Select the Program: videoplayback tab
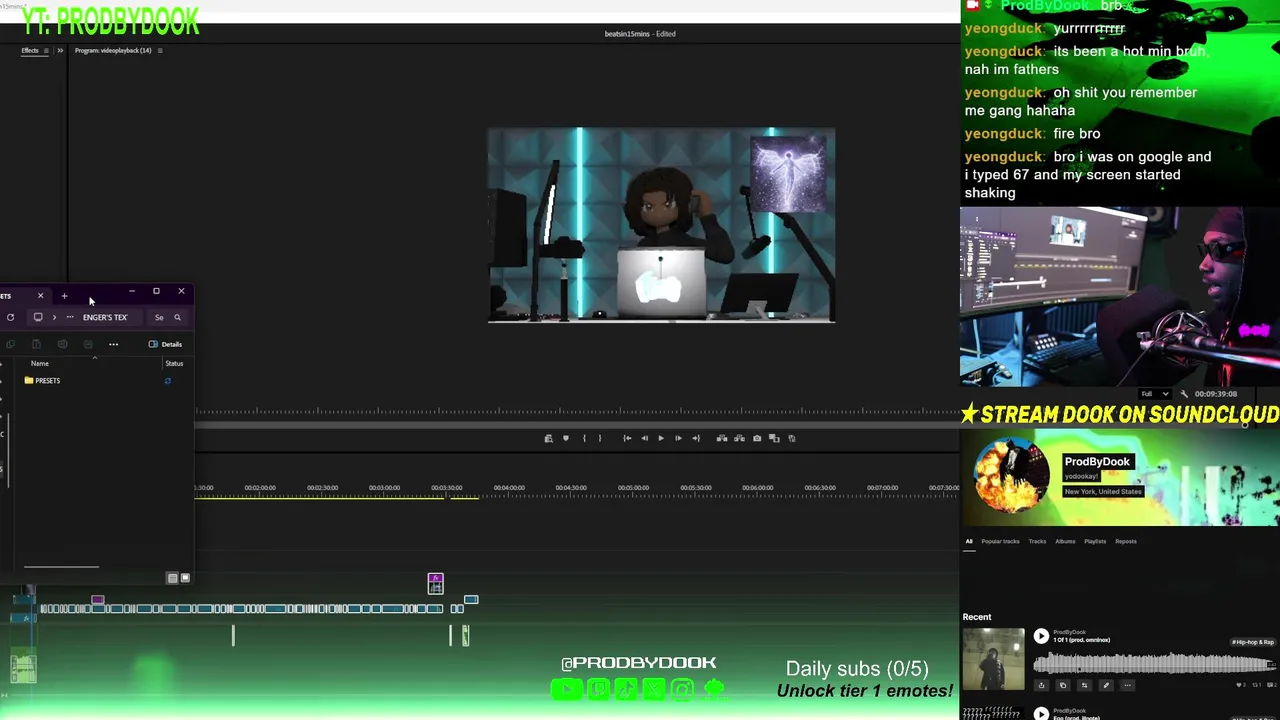1280x720 pixels. coord(113,50)
